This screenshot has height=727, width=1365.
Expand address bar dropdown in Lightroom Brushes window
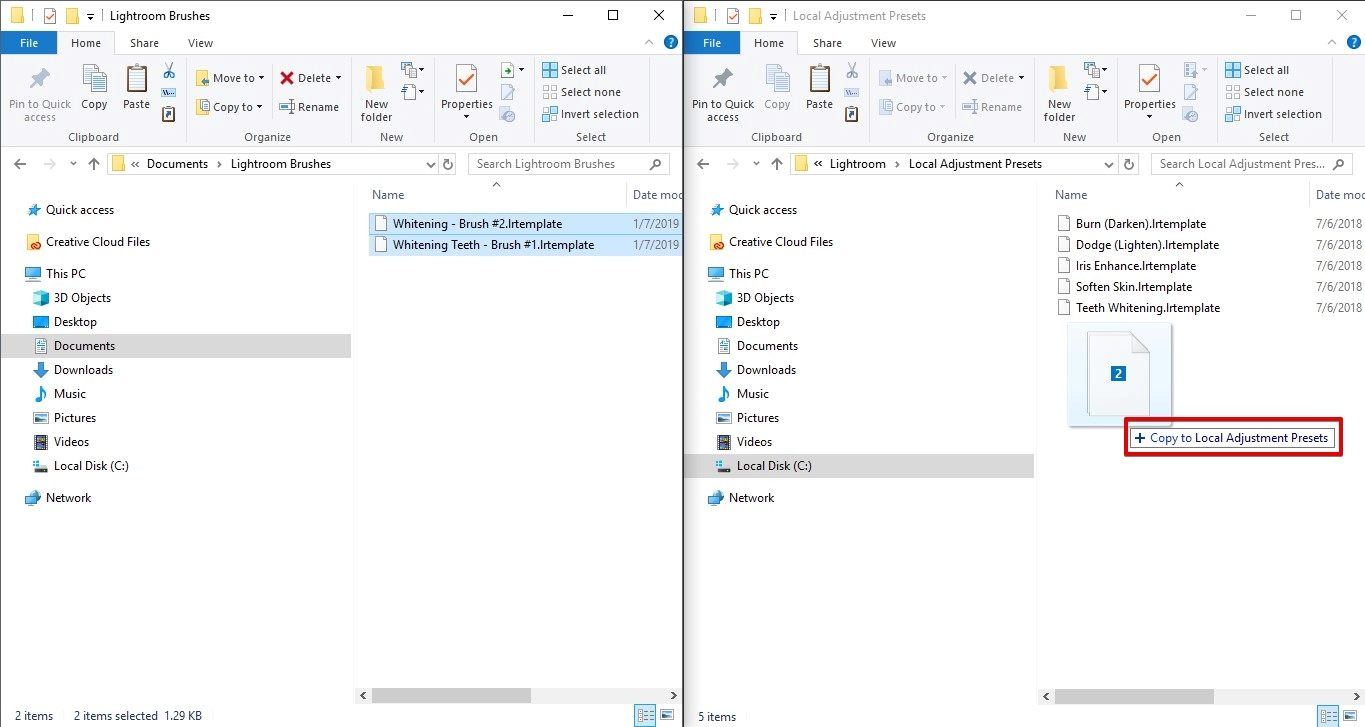click(431, 164)
